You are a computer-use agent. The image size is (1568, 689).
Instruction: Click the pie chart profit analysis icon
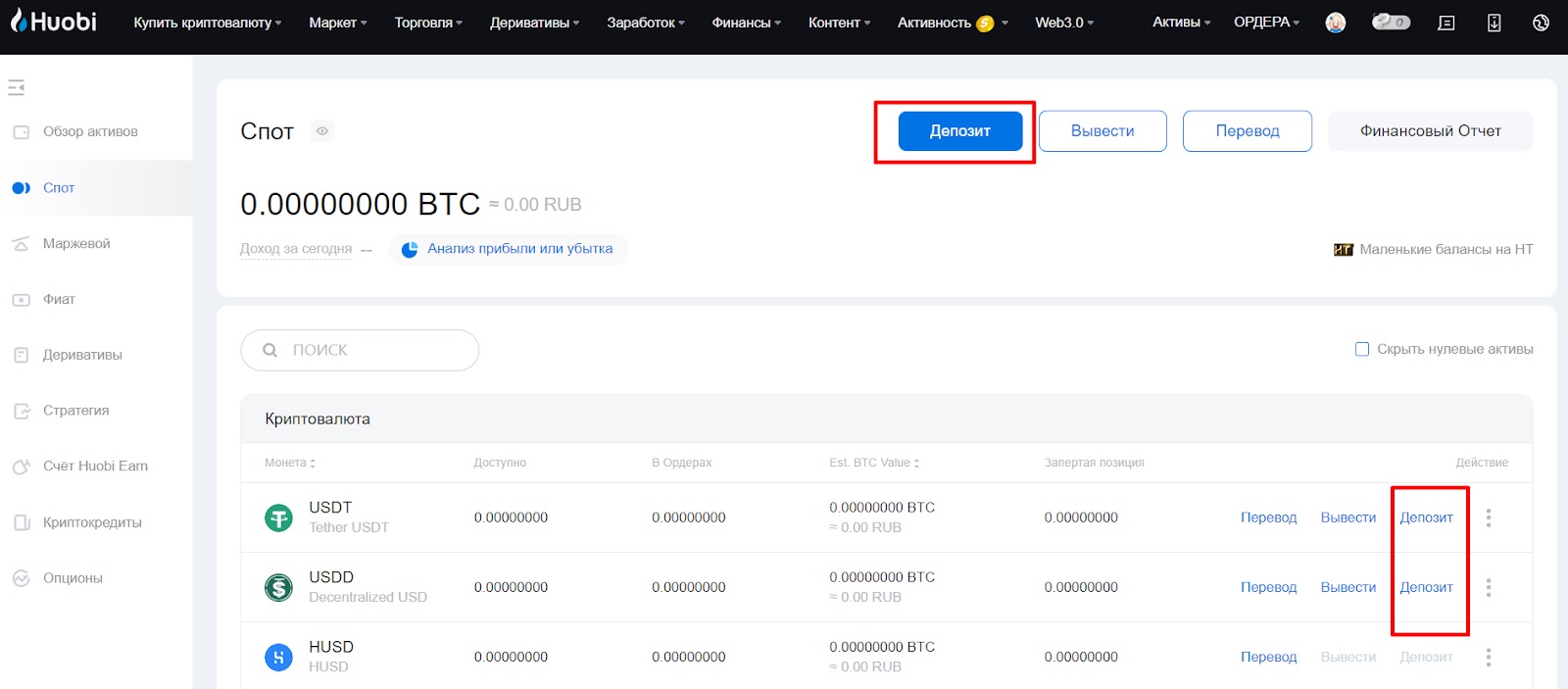pos(410,249)
